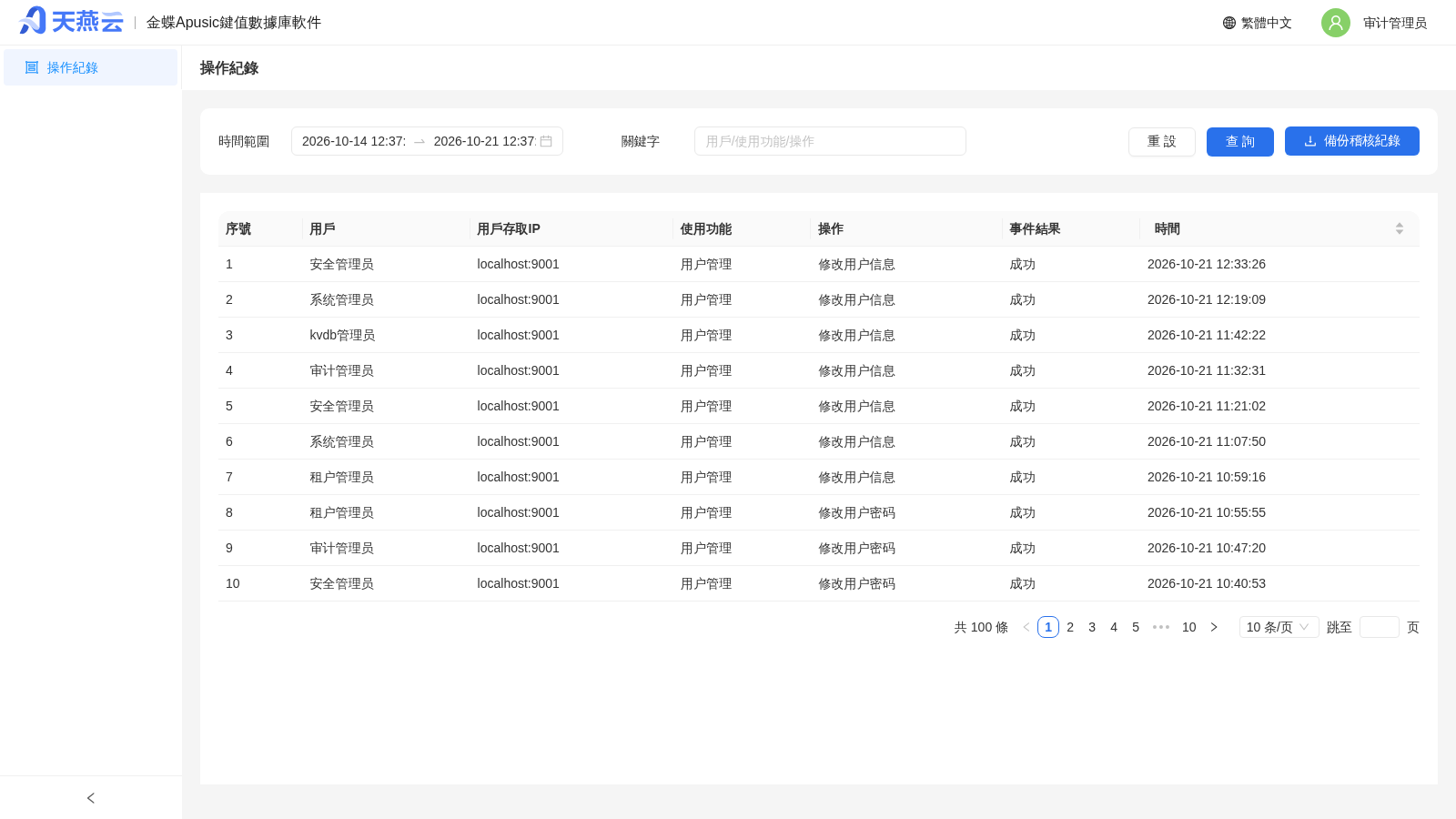Collapse the sidebar with the left arrow
This screenshot has width=1456, height=819.
pyautogui.click(x=91, y=798)
